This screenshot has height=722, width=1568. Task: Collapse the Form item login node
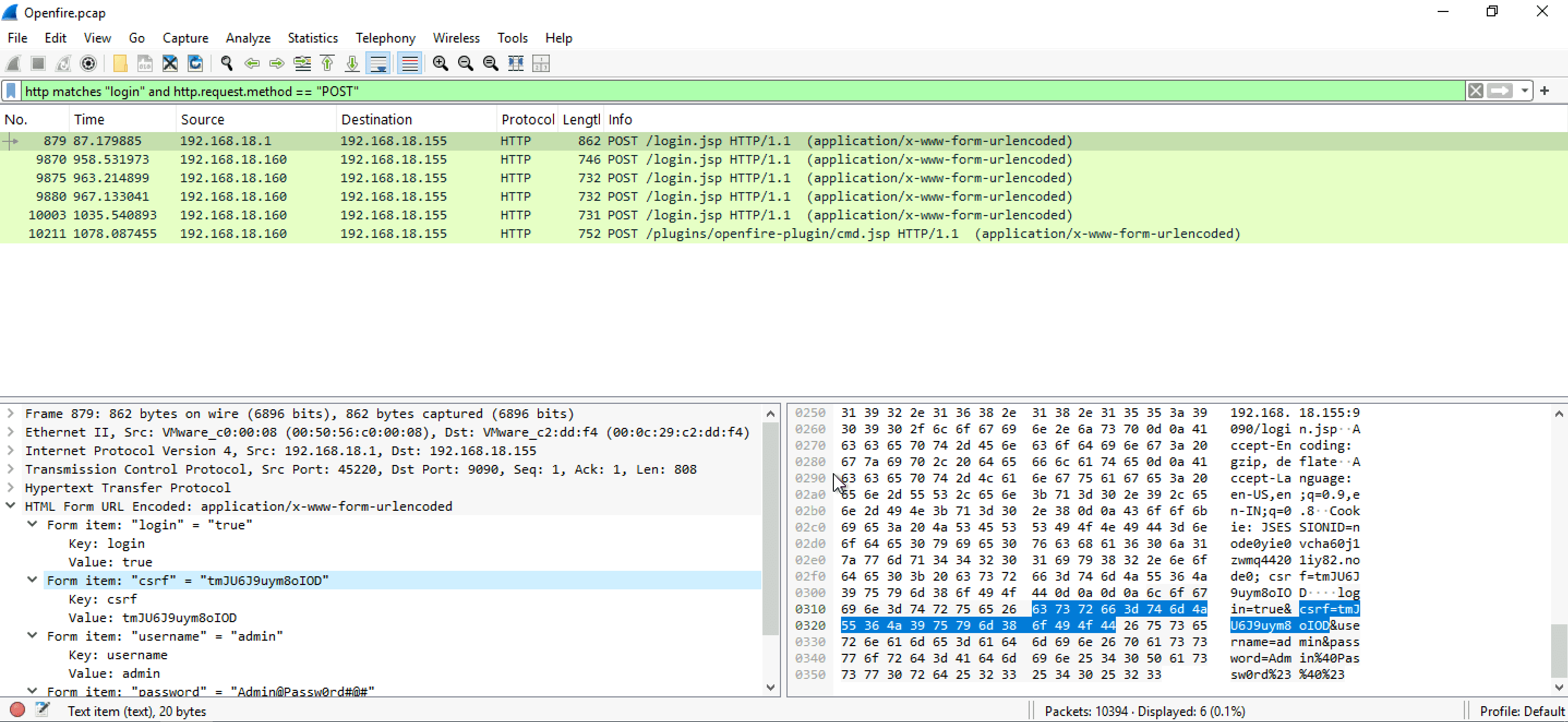[x=32, y=524]
